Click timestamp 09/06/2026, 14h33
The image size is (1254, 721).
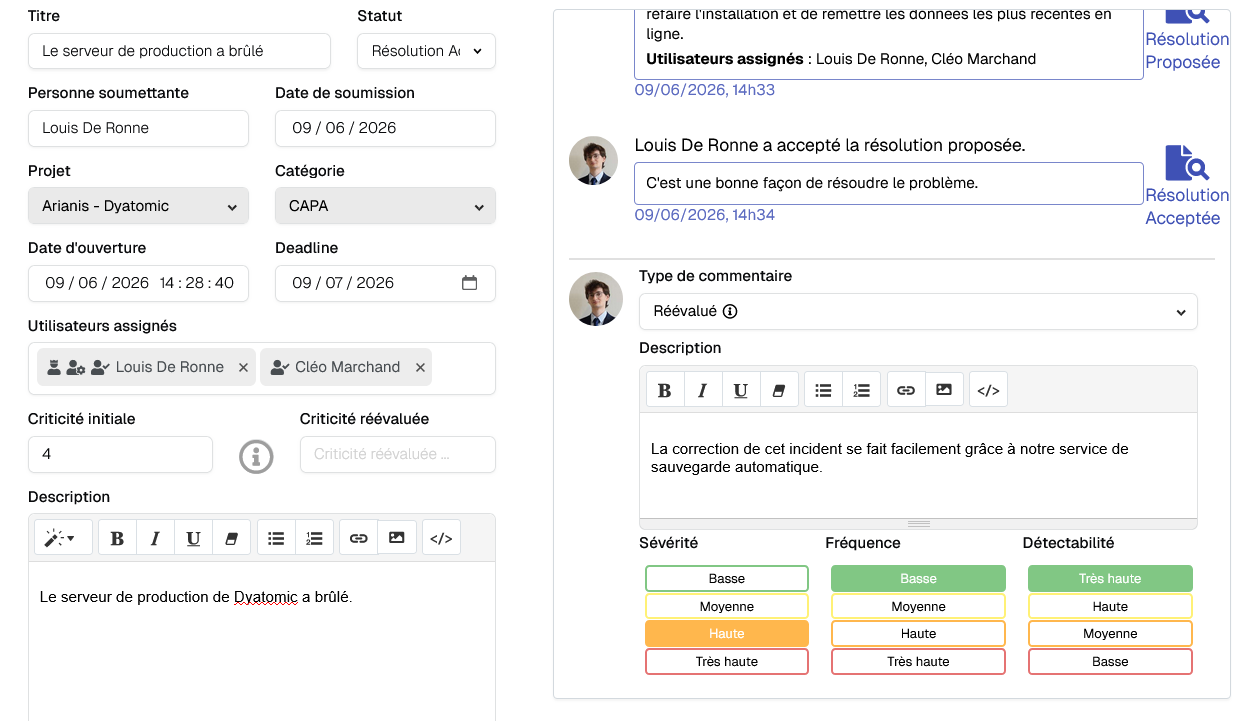705,90
